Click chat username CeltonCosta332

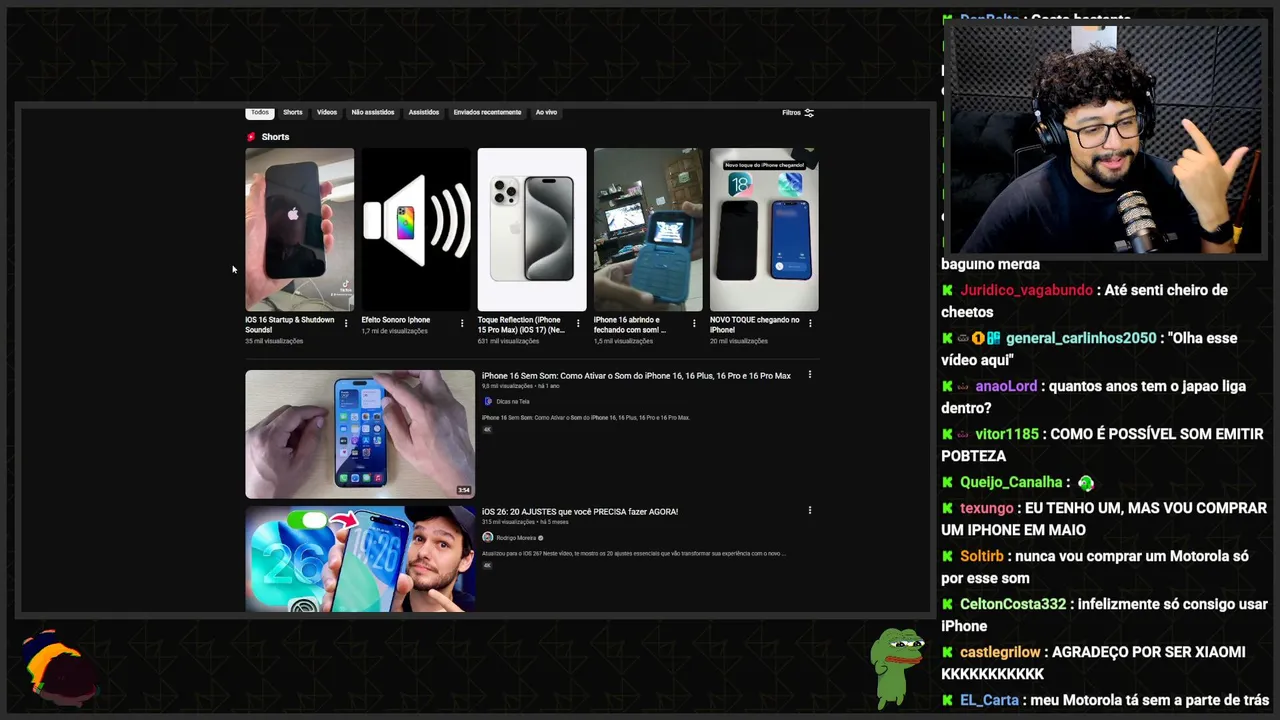click(x=1013, y=604)
